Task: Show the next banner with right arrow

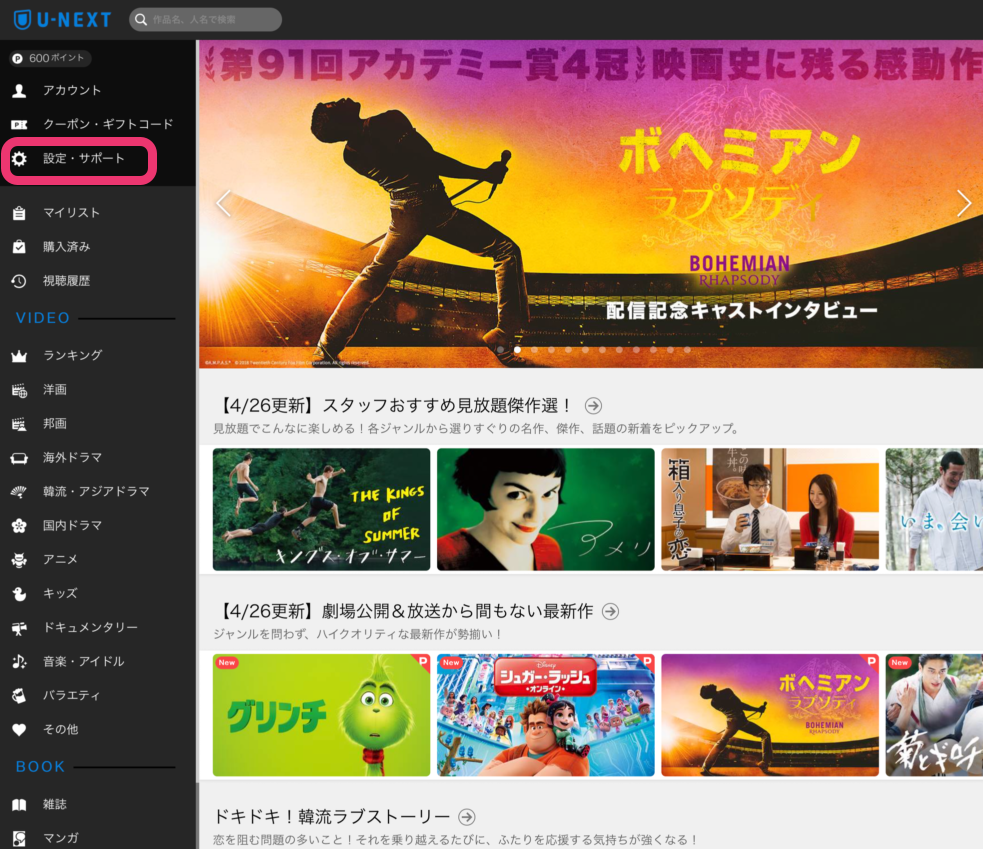Action: (963, 203)
